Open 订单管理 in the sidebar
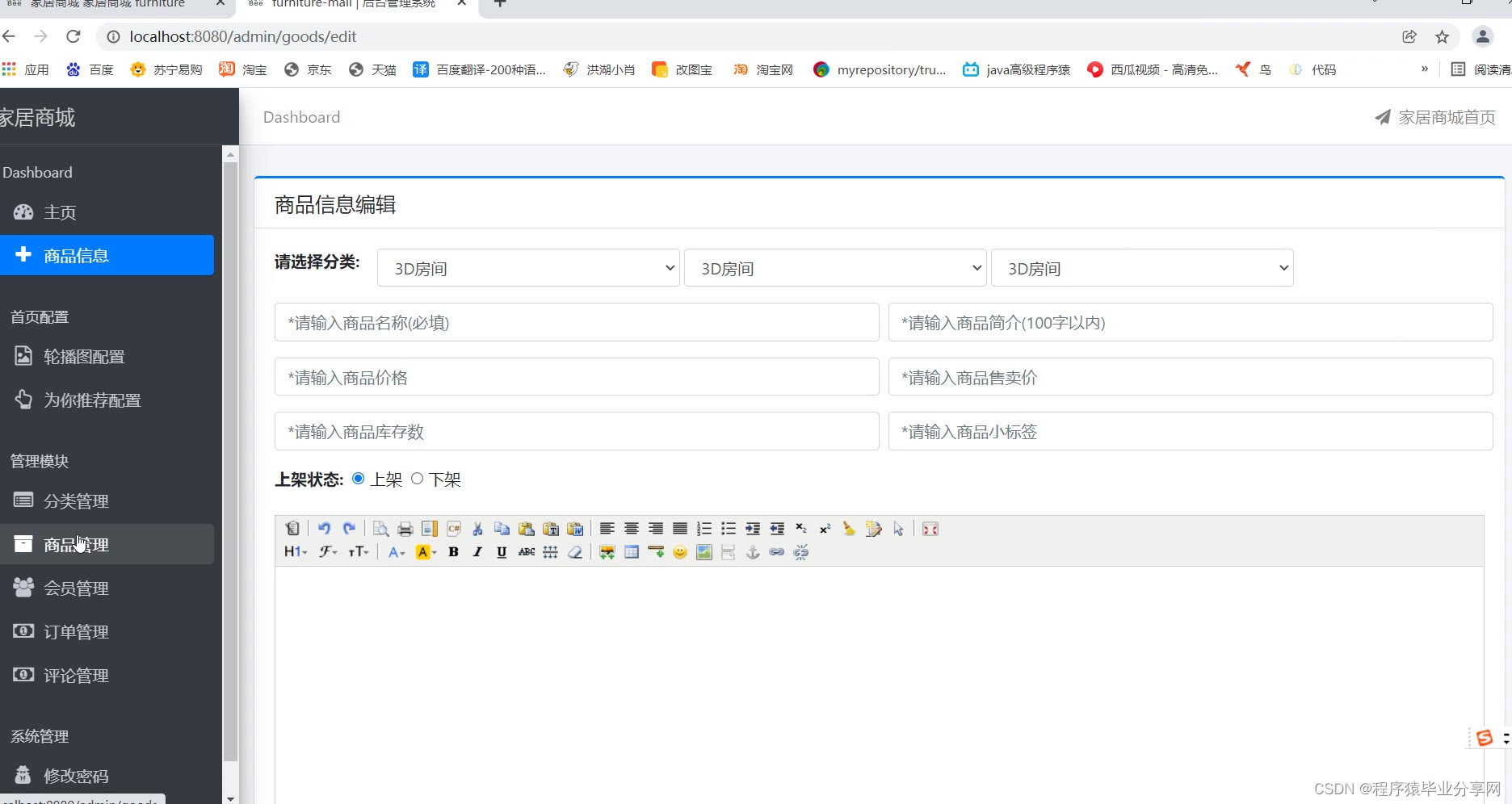The height and width of the screenshot is (804, 1512). tap(107, 632)
